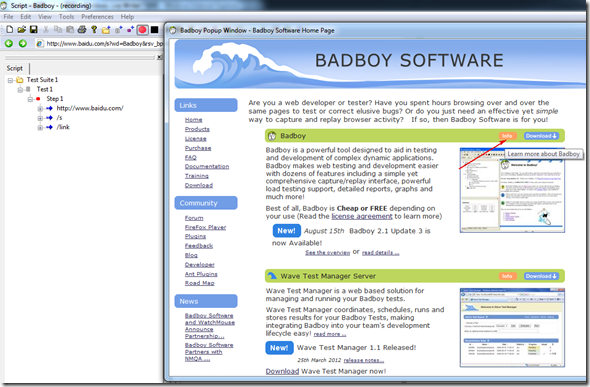The height and width of the screenshot is (387, 590).
Task: Open the Purchase link
Action: [x=198, y=148]
